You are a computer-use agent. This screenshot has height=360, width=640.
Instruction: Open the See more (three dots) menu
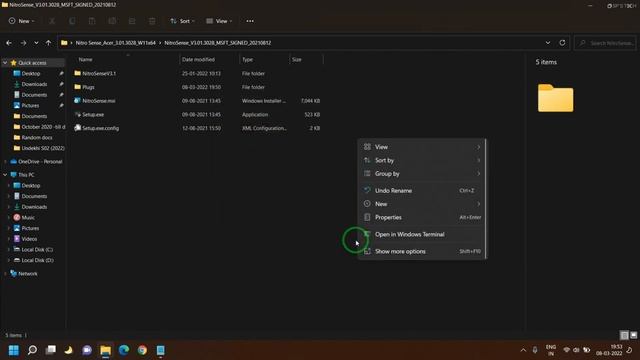click(x=250, y=21)
